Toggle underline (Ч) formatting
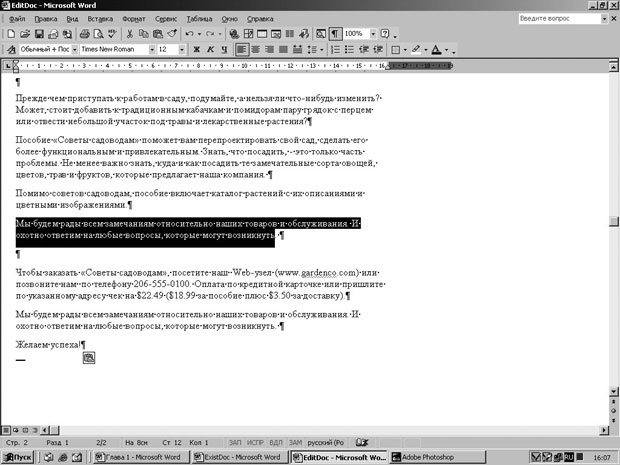620x465 pixels. [x=225, y=50]
